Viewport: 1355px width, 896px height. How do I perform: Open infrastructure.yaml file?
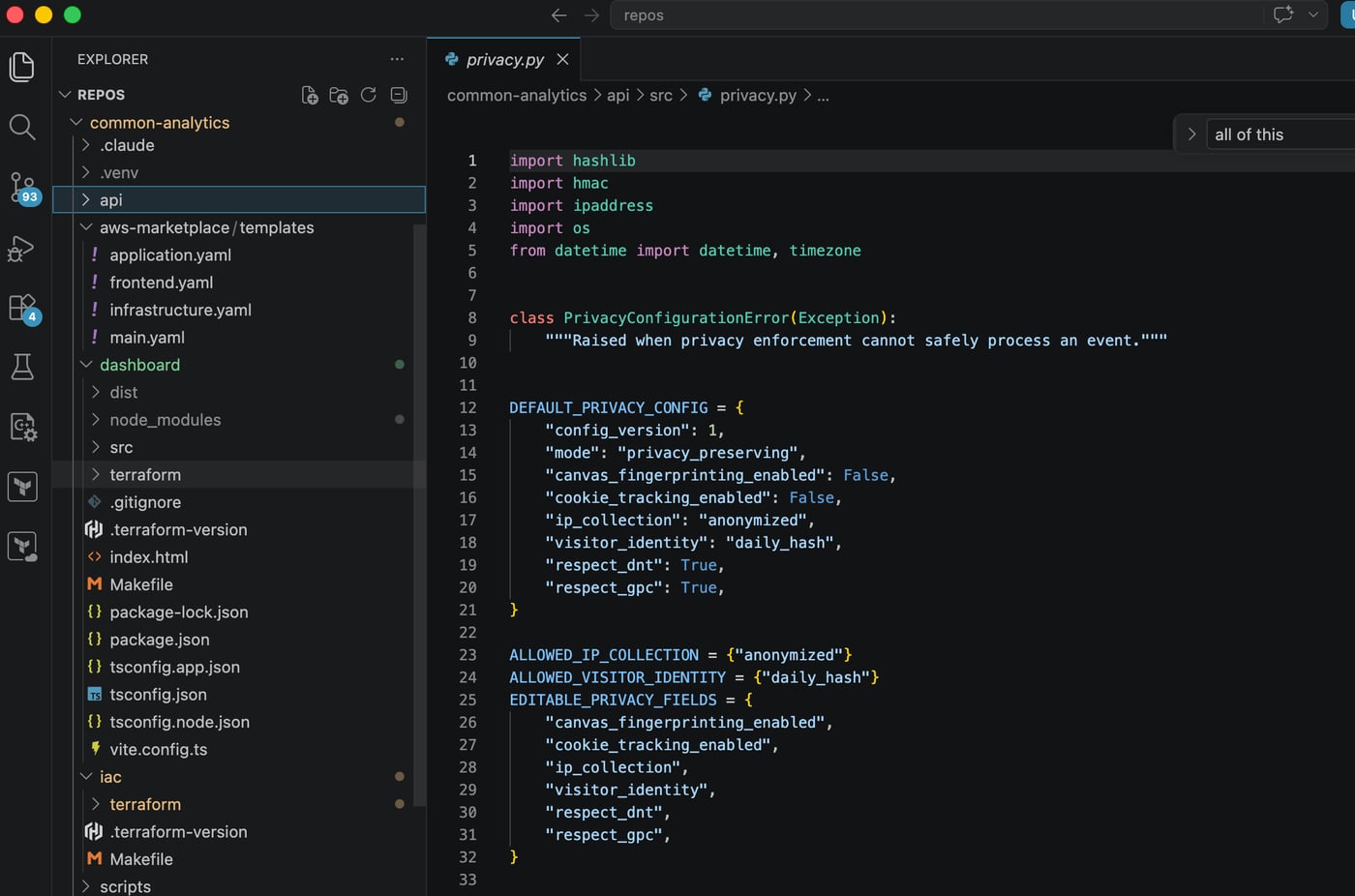tap(180, 310)
